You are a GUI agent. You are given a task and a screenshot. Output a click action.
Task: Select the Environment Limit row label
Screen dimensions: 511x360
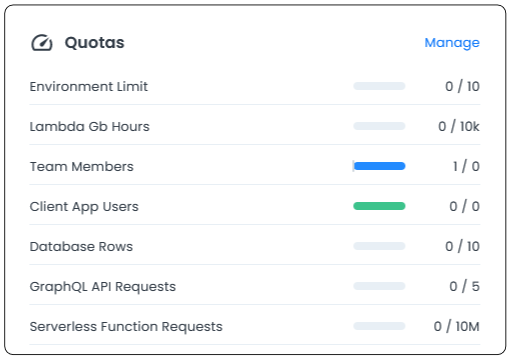coord(89,86)
